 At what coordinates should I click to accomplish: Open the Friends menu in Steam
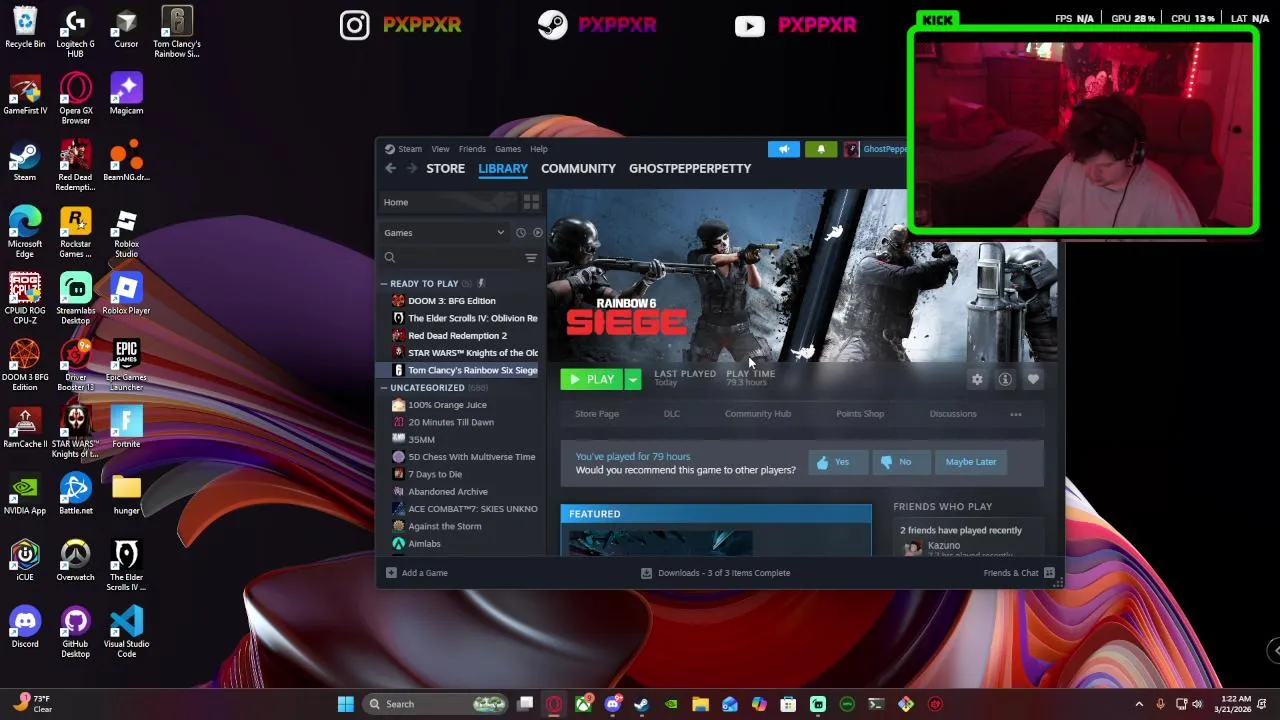point(472,149)
